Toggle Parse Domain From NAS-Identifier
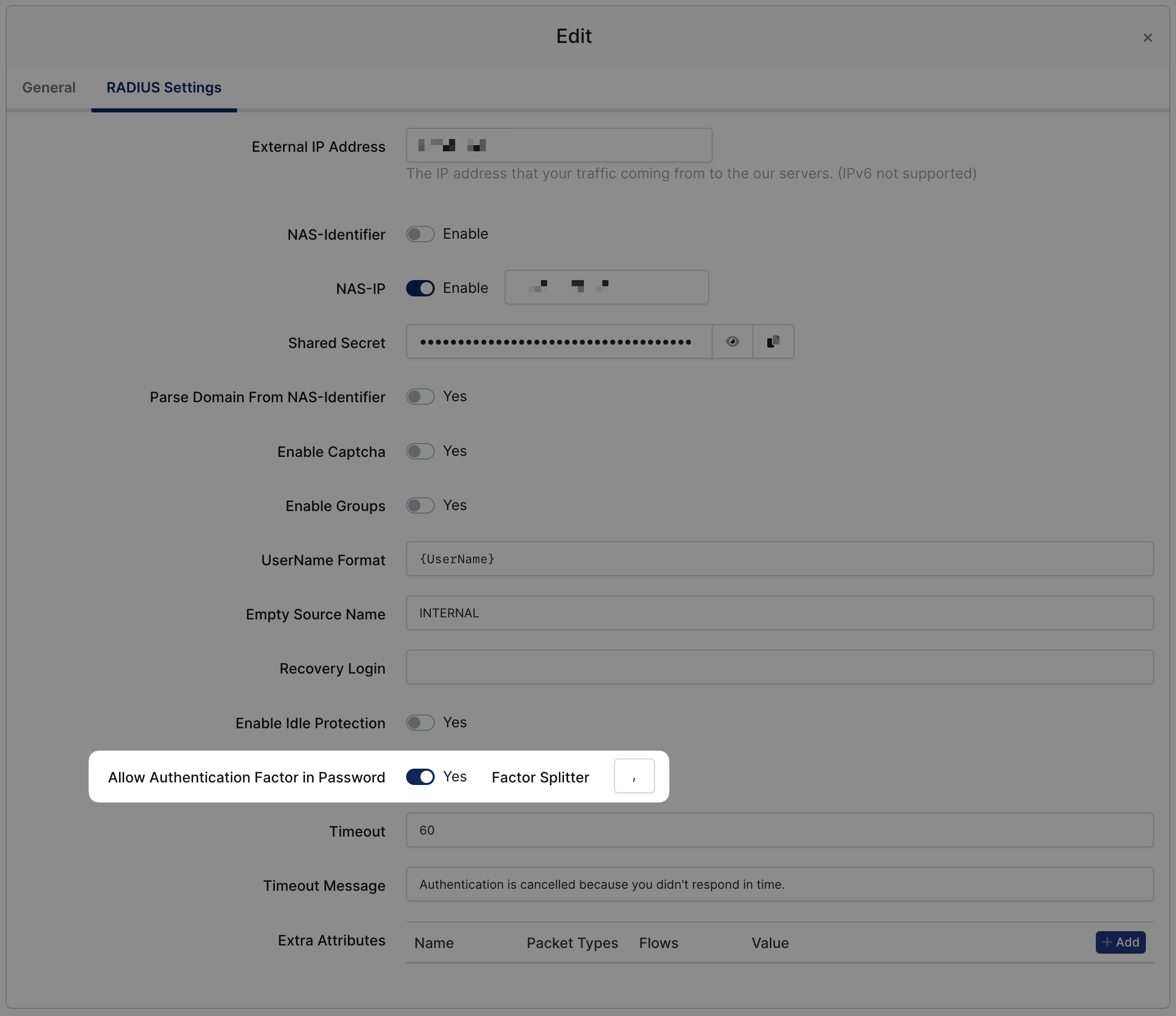 (x=420, y=397)
